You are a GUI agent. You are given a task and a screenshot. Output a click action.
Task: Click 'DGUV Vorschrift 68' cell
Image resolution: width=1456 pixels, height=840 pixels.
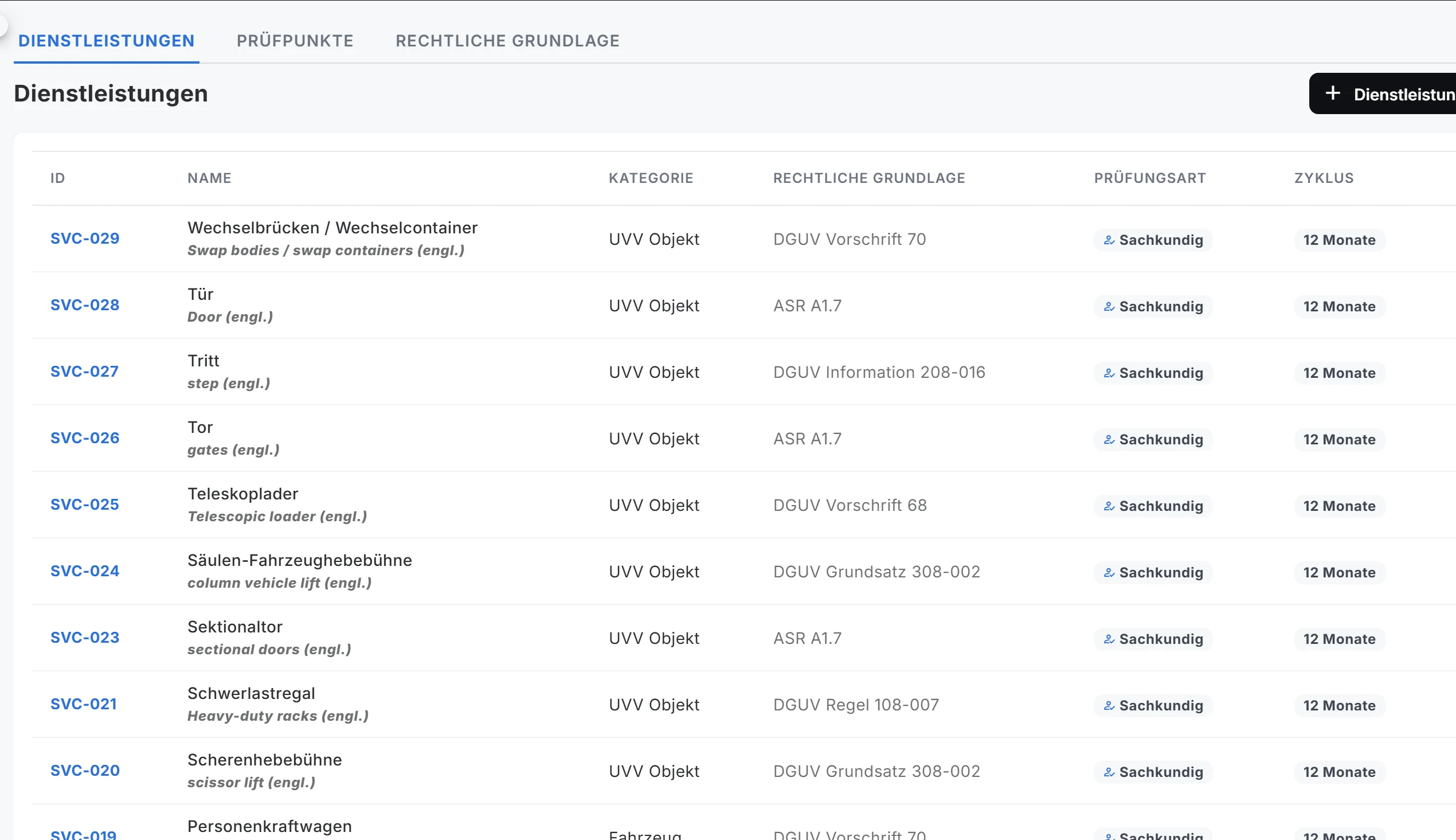850,505
